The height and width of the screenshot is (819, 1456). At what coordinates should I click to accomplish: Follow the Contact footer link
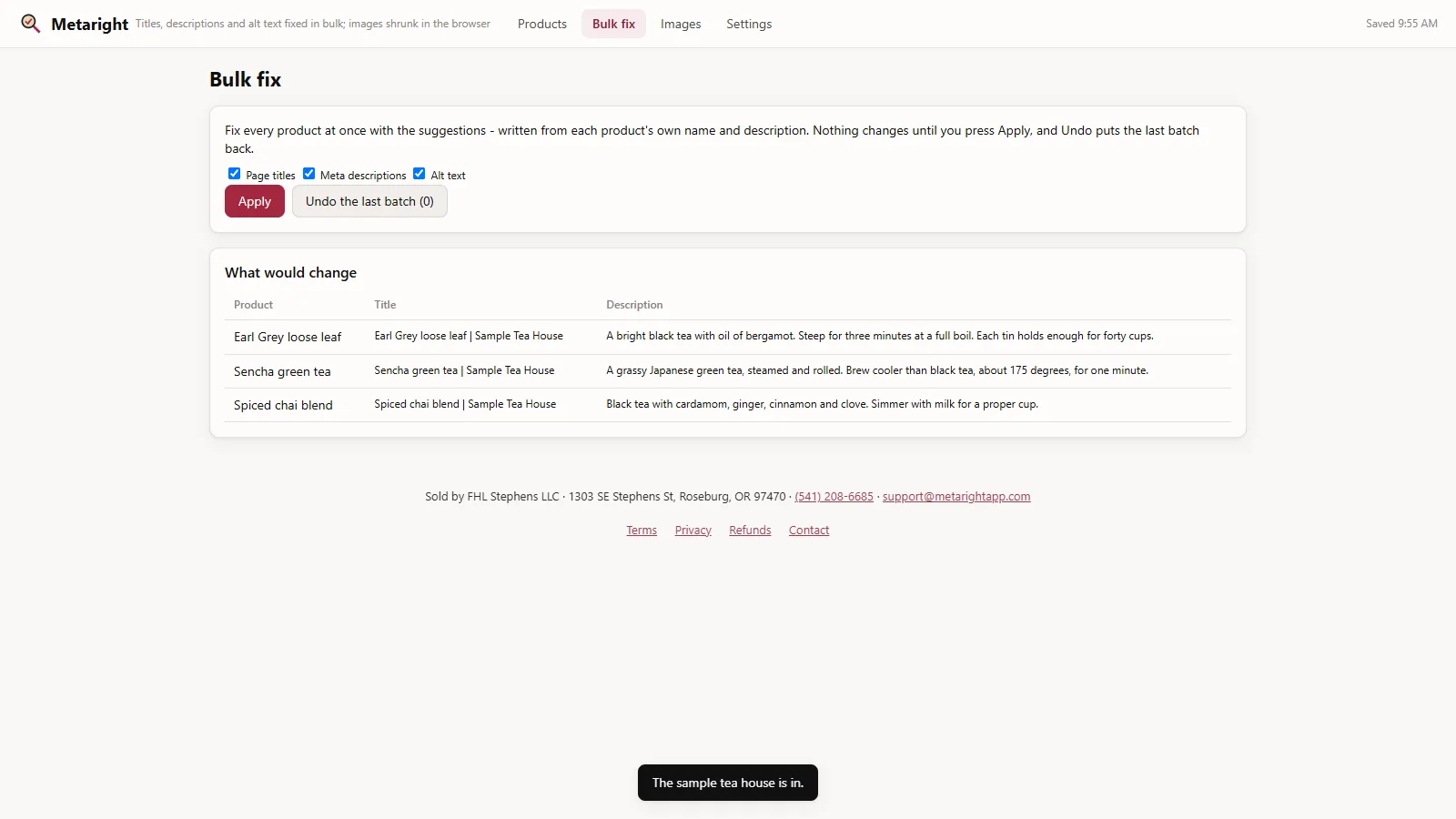[809, 531]
